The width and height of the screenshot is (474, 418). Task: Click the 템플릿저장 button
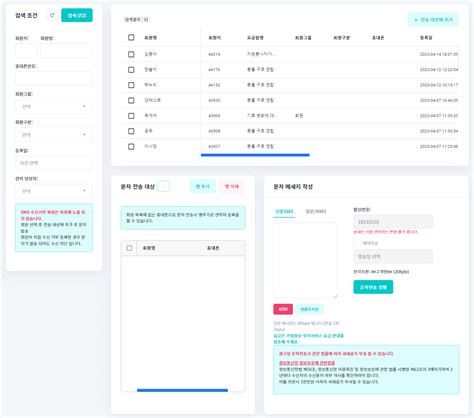[309, 309]
